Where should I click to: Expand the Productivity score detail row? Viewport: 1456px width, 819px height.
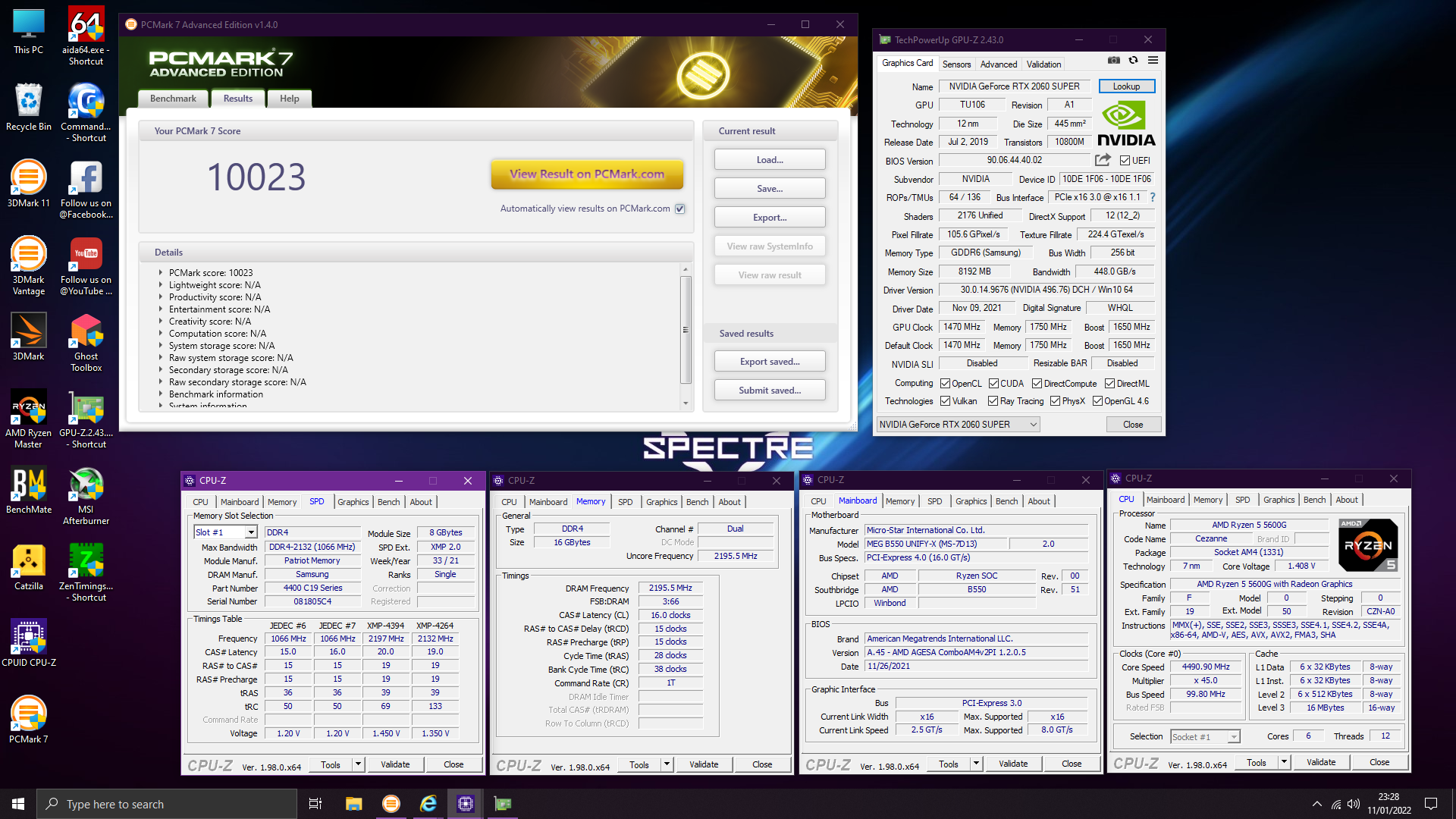pyautogui.click(x=161, y=297)
